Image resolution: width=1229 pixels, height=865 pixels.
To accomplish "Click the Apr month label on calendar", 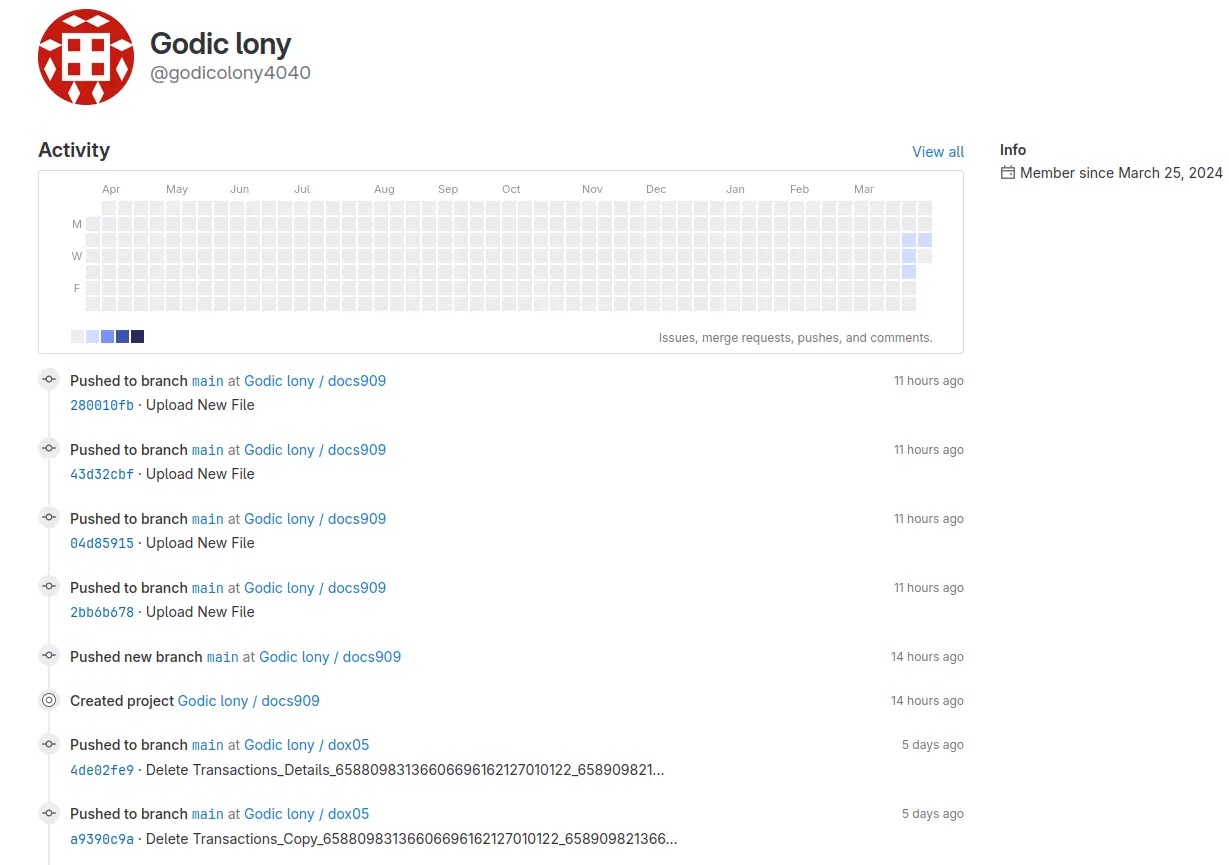I will pyautogui.click(x=111, y=189).
